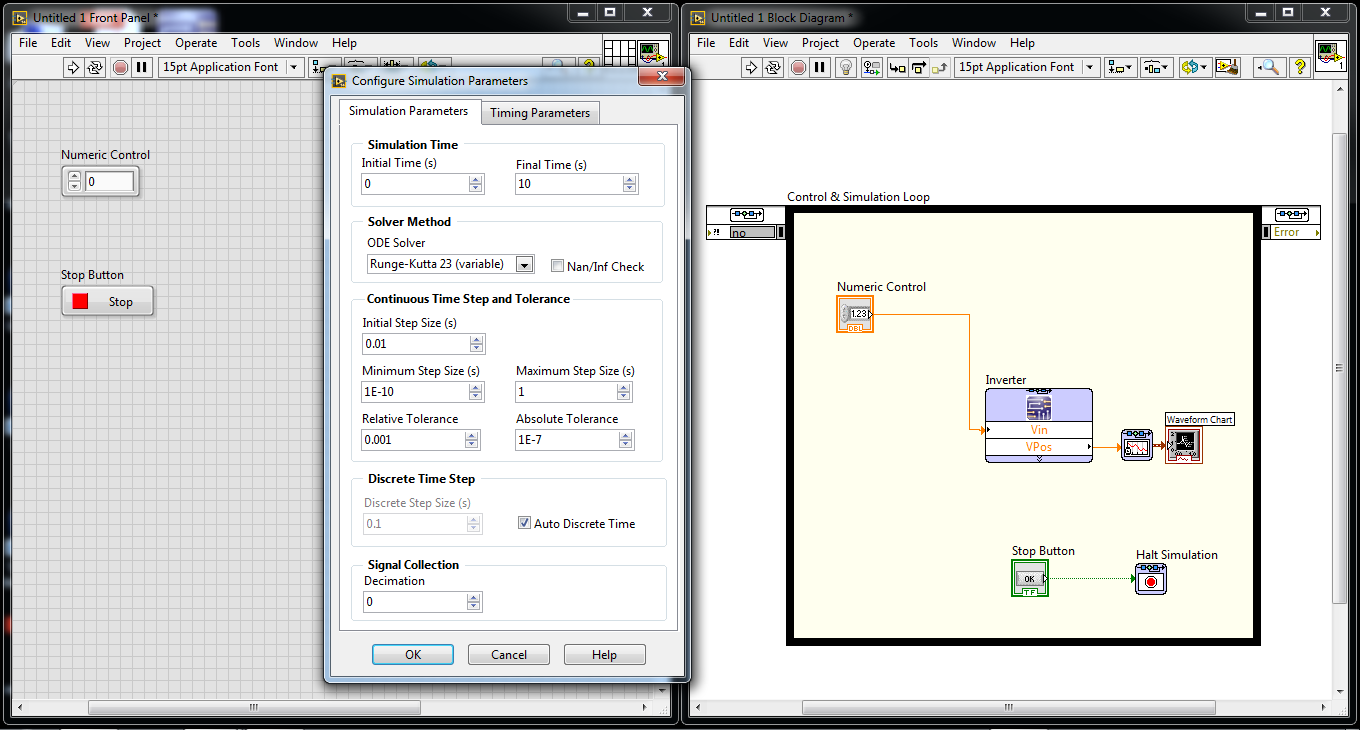
Task: Click the Run Continuously icon on the front panel
Action: (94, 67)
